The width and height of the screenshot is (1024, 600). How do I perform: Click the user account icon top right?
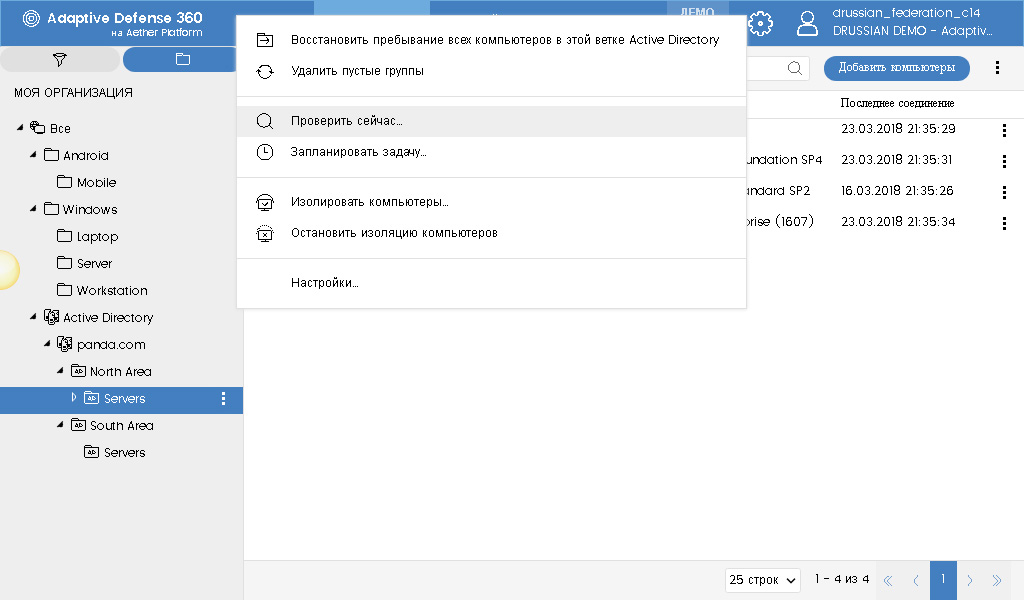click(x=807, y=23)
